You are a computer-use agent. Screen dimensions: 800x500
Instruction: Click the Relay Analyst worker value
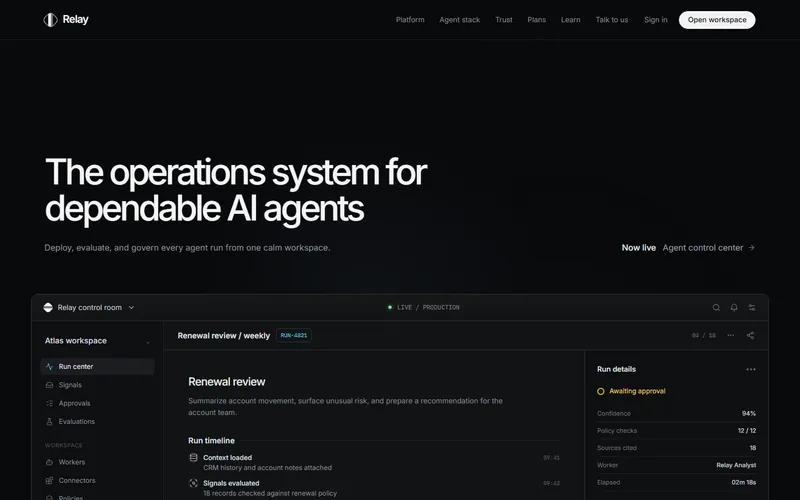[x=736, y=465]
